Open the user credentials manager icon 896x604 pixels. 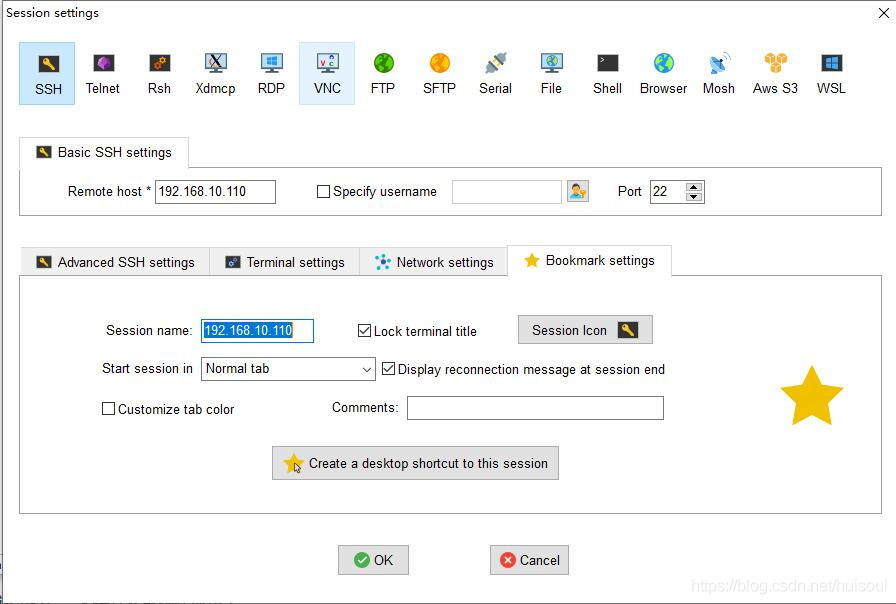tap(578, 191)
